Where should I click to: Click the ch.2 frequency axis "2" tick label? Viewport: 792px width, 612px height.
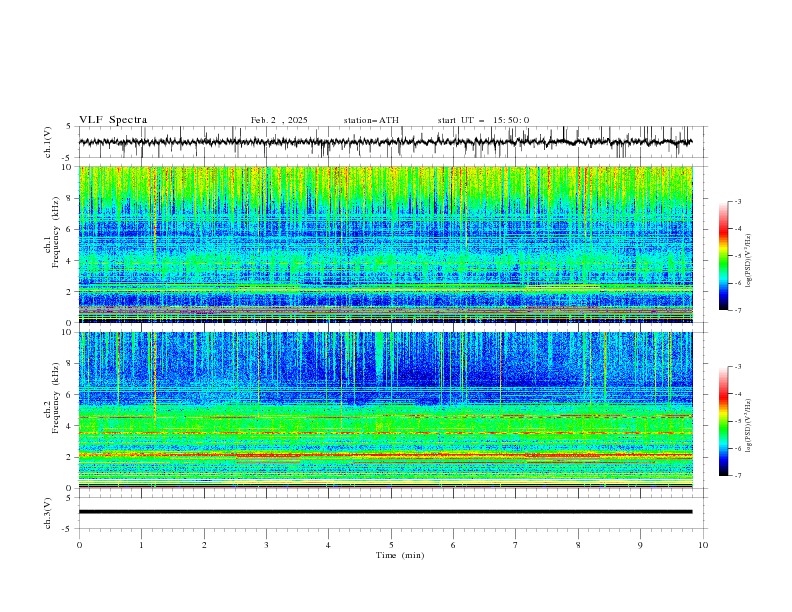click(x=69, y=457)
